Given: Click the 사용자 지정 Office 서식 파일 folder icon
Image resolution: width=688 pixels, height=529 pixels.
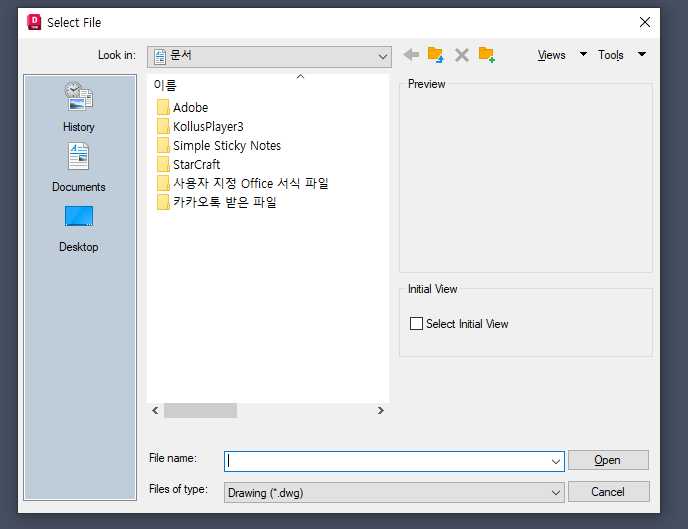Looking at the screenshot, I should click(x=163, y=183).
